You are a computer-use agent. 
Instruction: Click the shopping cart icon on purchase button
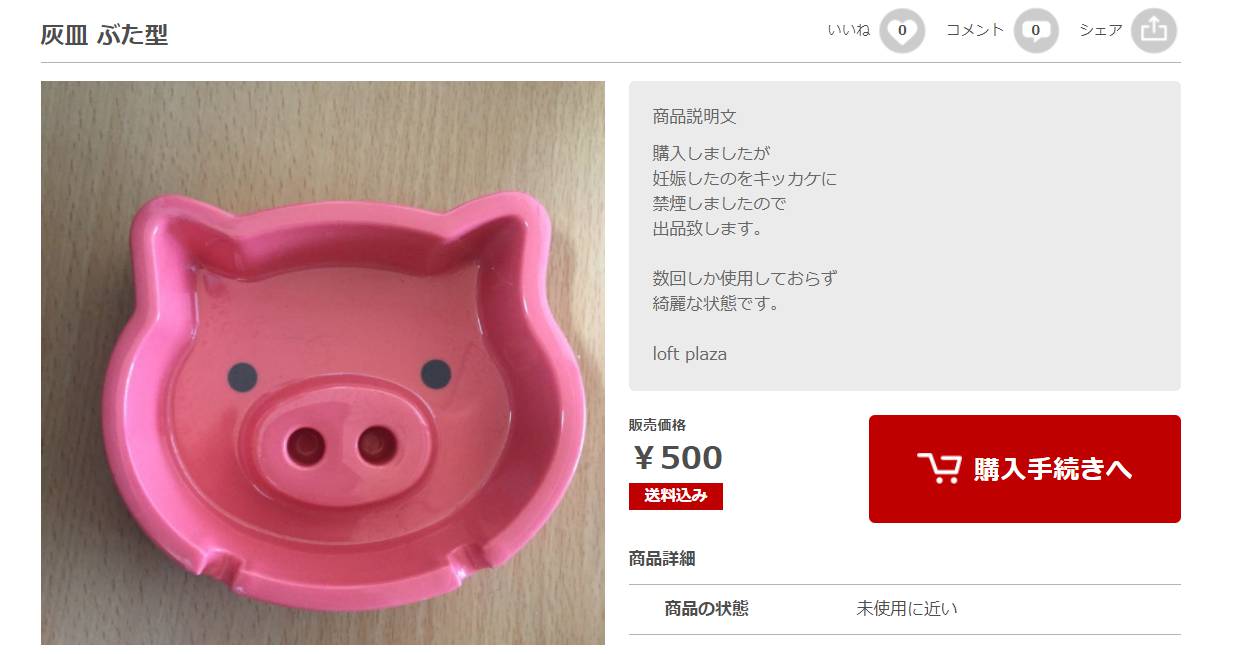939,468
